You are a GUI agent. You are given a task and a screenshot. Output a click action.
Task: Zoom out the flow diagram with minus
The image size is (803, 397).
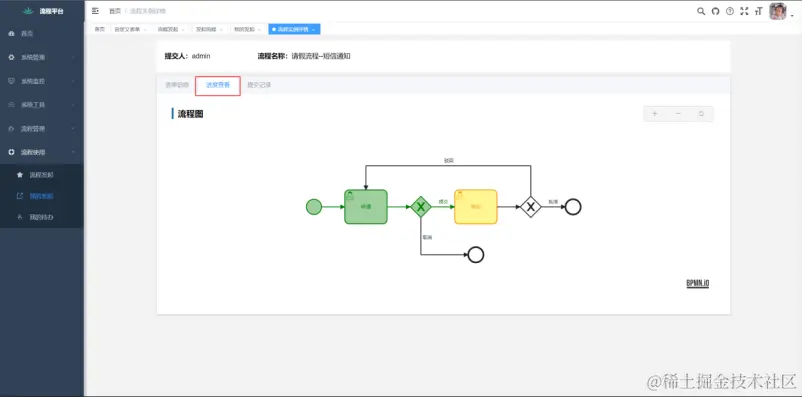(678, 114)
